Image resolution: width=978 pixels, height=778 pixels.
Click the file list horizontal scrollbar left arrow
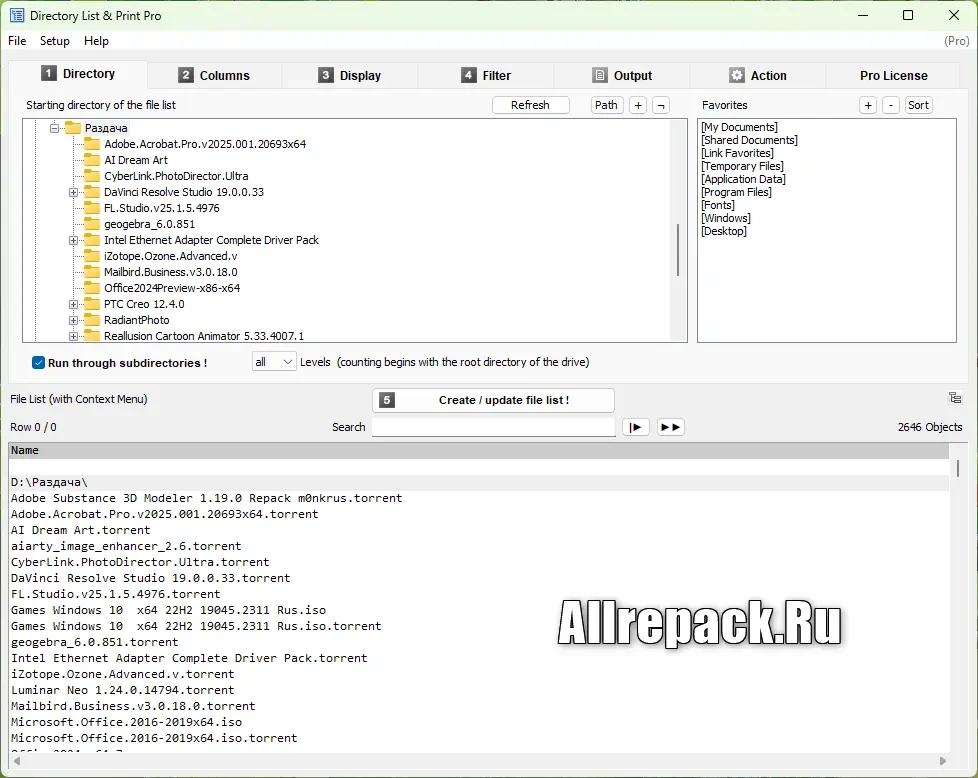click(x=17, y=761)
